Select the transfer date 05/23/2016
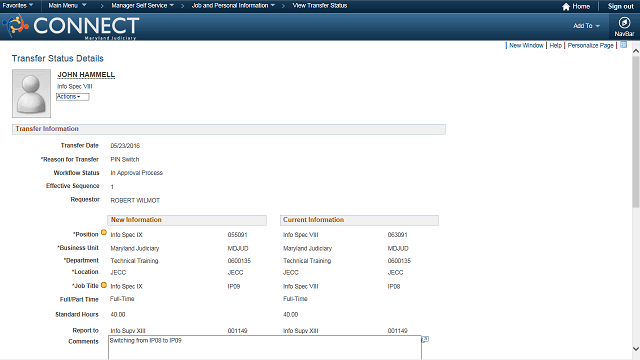 (x=125, y=146)
